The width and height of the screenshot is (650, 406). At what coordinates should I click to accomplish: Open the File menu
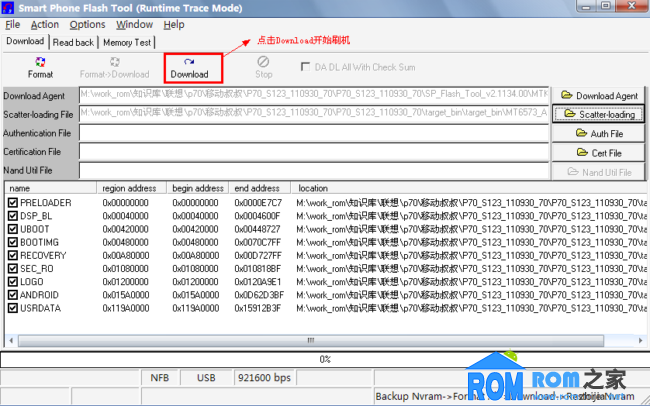point(12,25)
